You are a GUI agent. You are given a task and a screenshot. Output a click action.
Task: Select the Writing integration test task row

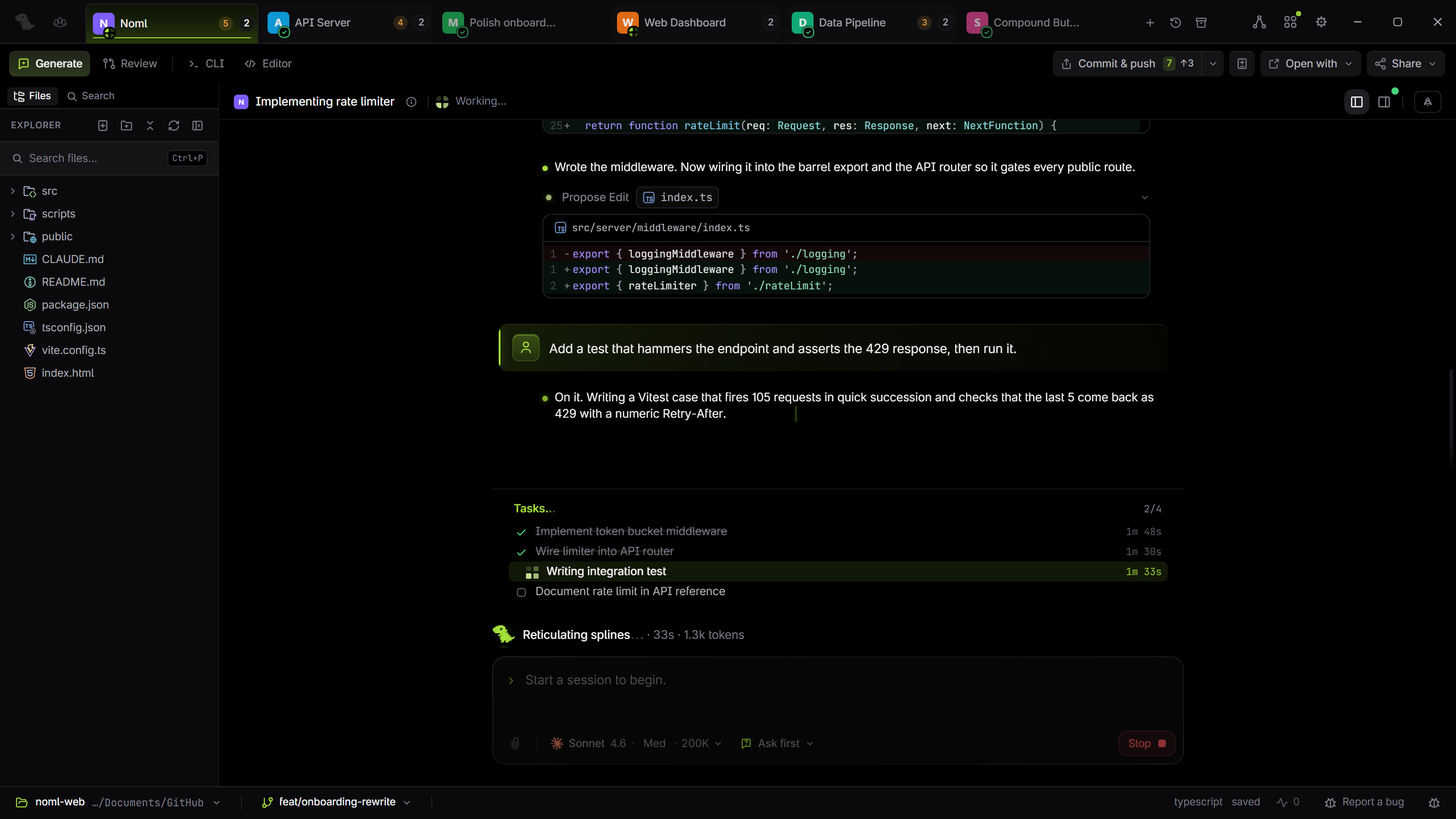pyautogui.click(x=838, y=571)
